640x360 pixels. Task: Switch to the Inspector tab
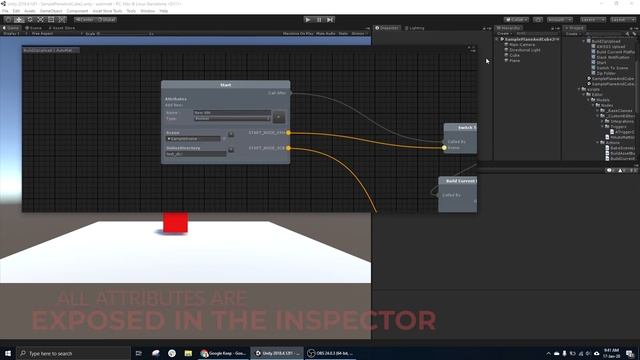click(x=387, y=28)
